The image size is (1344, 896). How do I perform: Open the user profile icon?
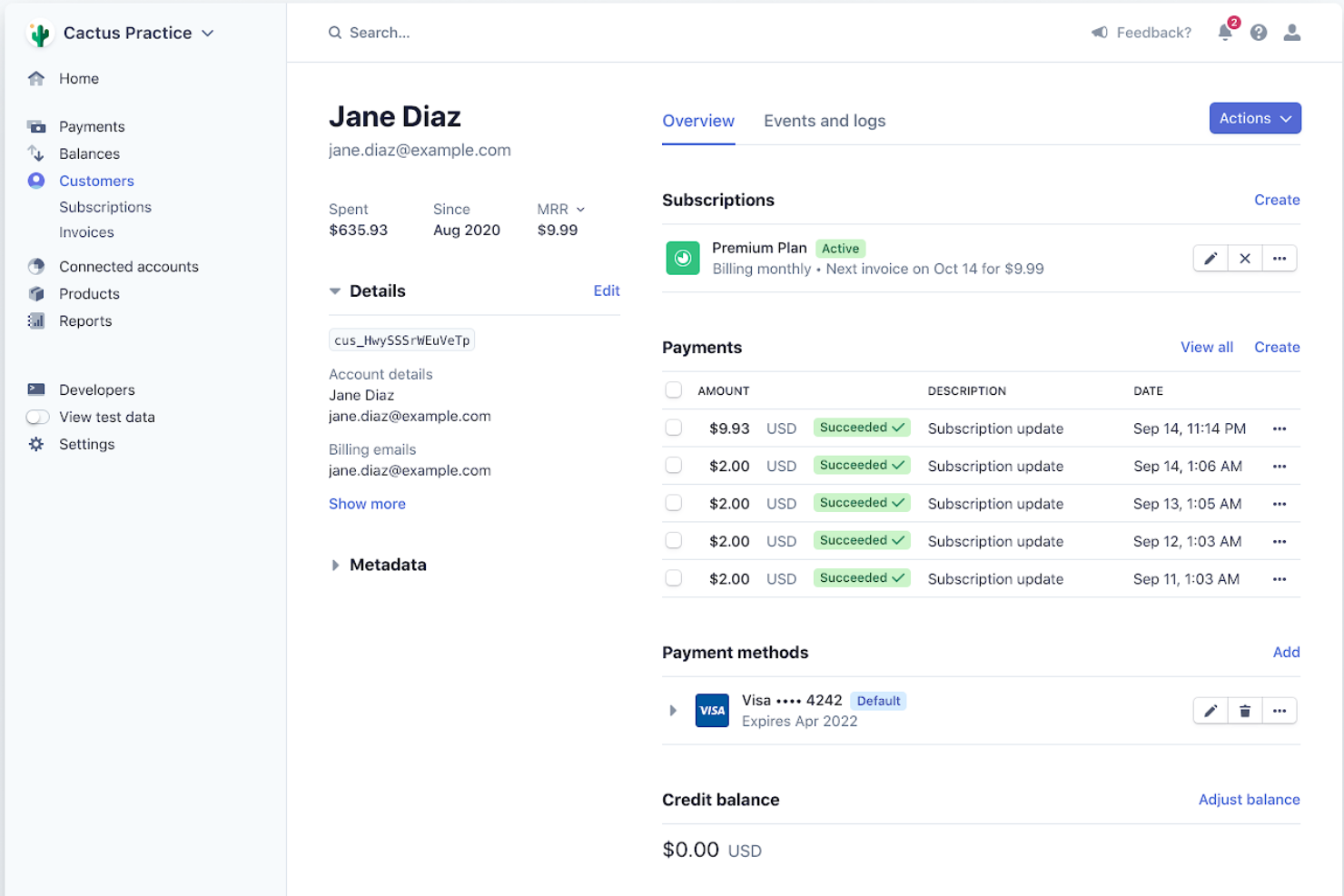(x=1292, y=33)
